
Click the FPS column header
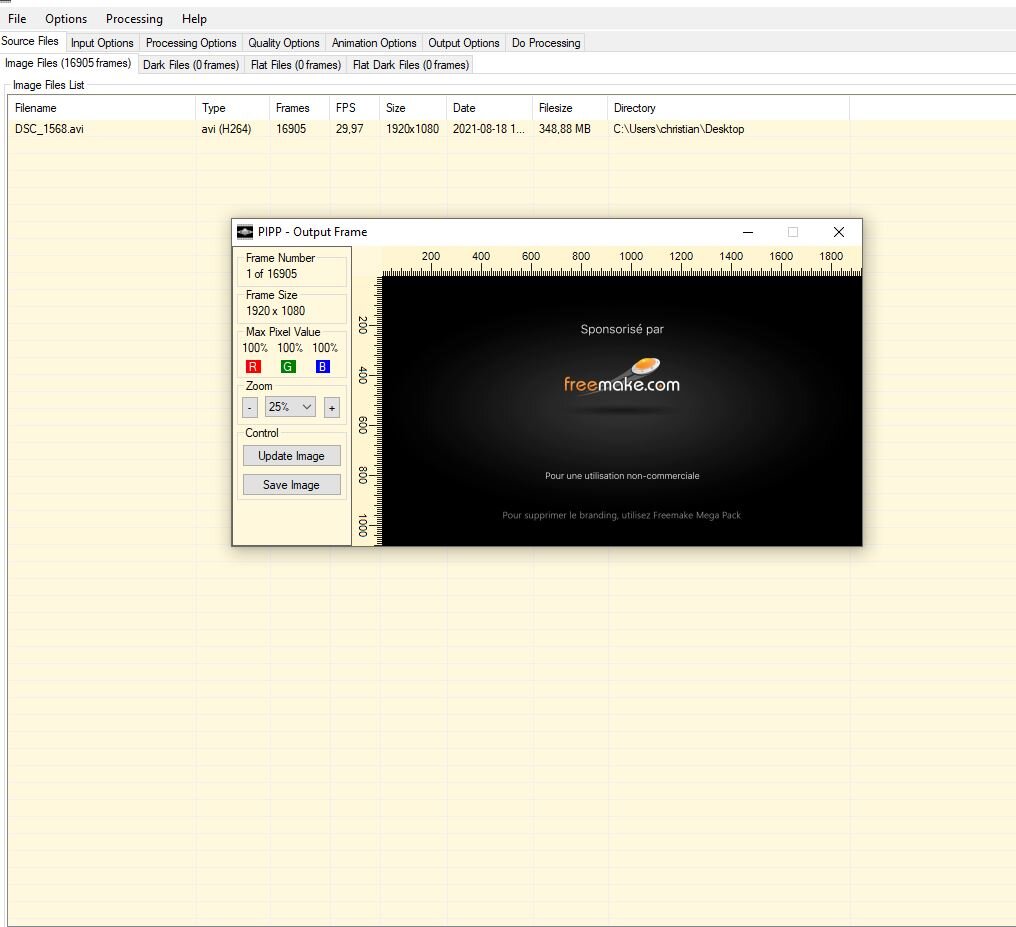(x=354, y=108)
